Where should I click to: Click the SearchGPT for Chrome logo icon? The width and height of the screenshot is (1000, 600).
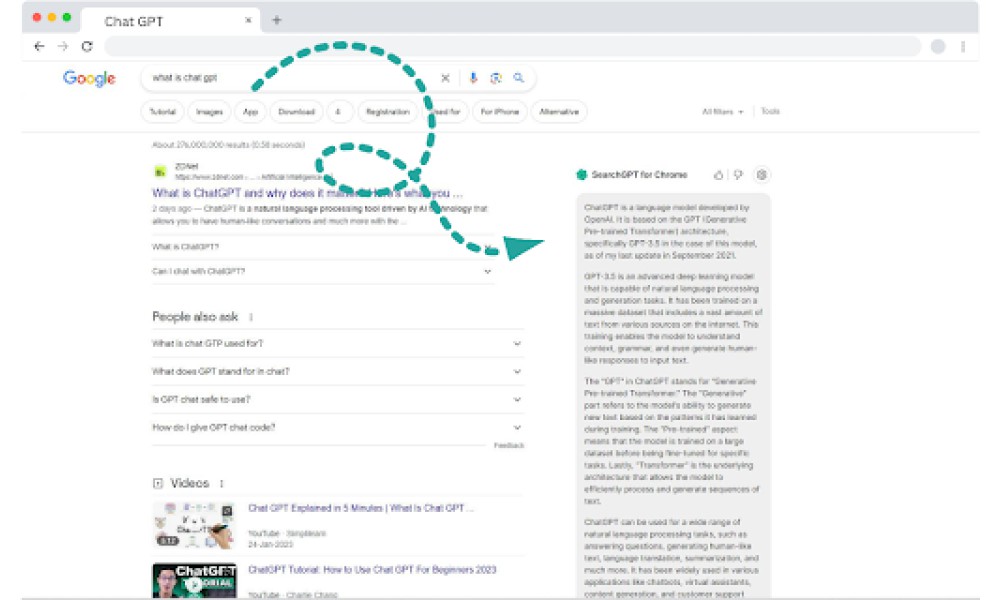point(582,175)
